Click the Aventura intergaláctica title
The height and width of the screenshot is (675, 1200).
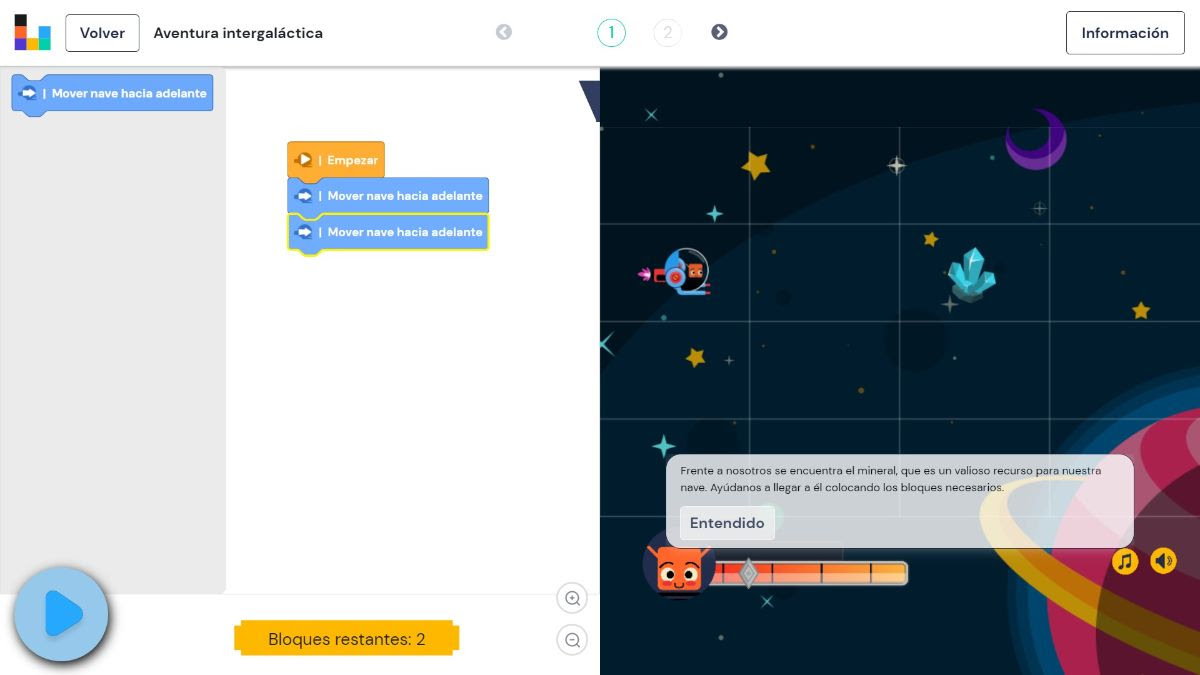(x=238, y=33)
